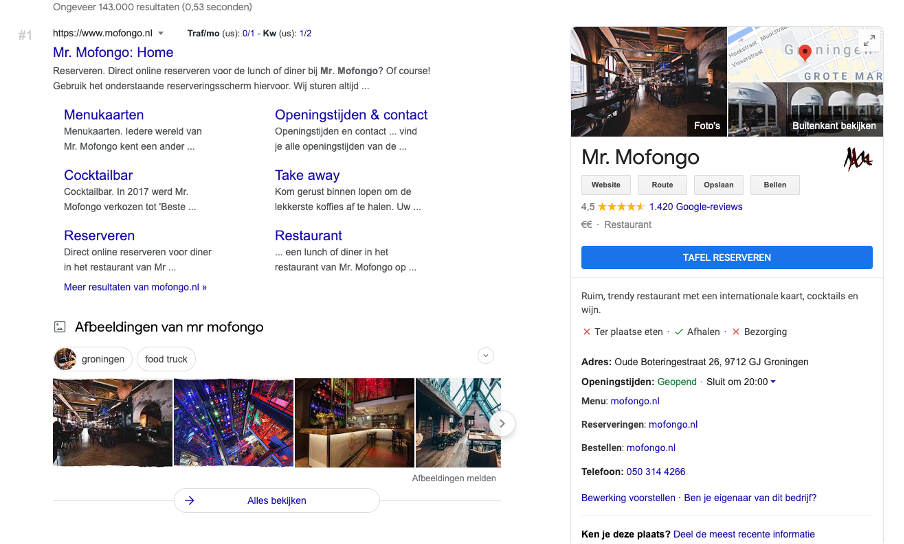Viewport: 904px width, 544px height.
Task: Open first image of restaurant interior
Action: (x=112, y=422)
